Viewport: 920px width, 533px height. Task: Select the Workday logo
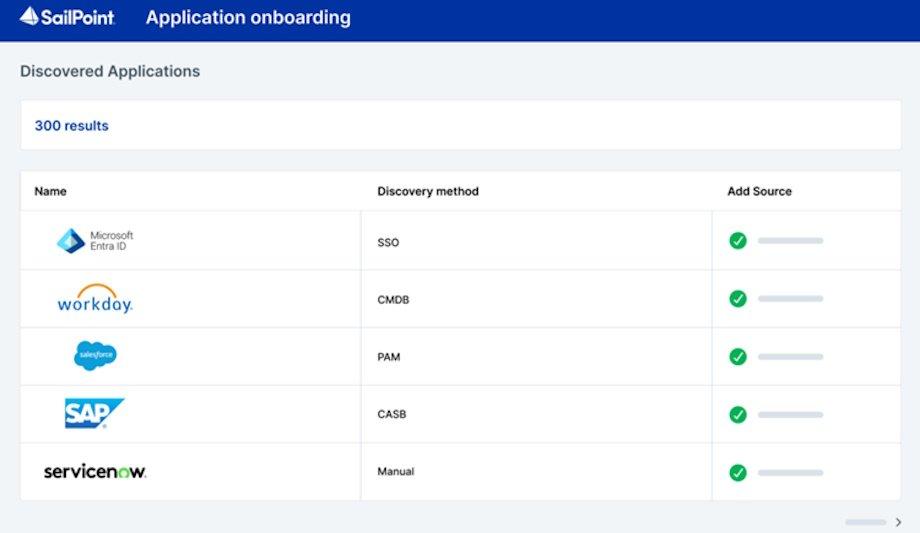(x=95, y=298)
